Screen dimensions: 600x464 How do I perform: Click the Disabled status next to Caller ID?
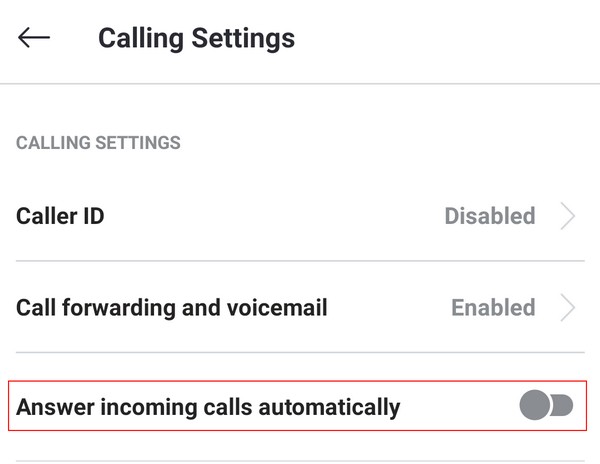coord(490,216)
